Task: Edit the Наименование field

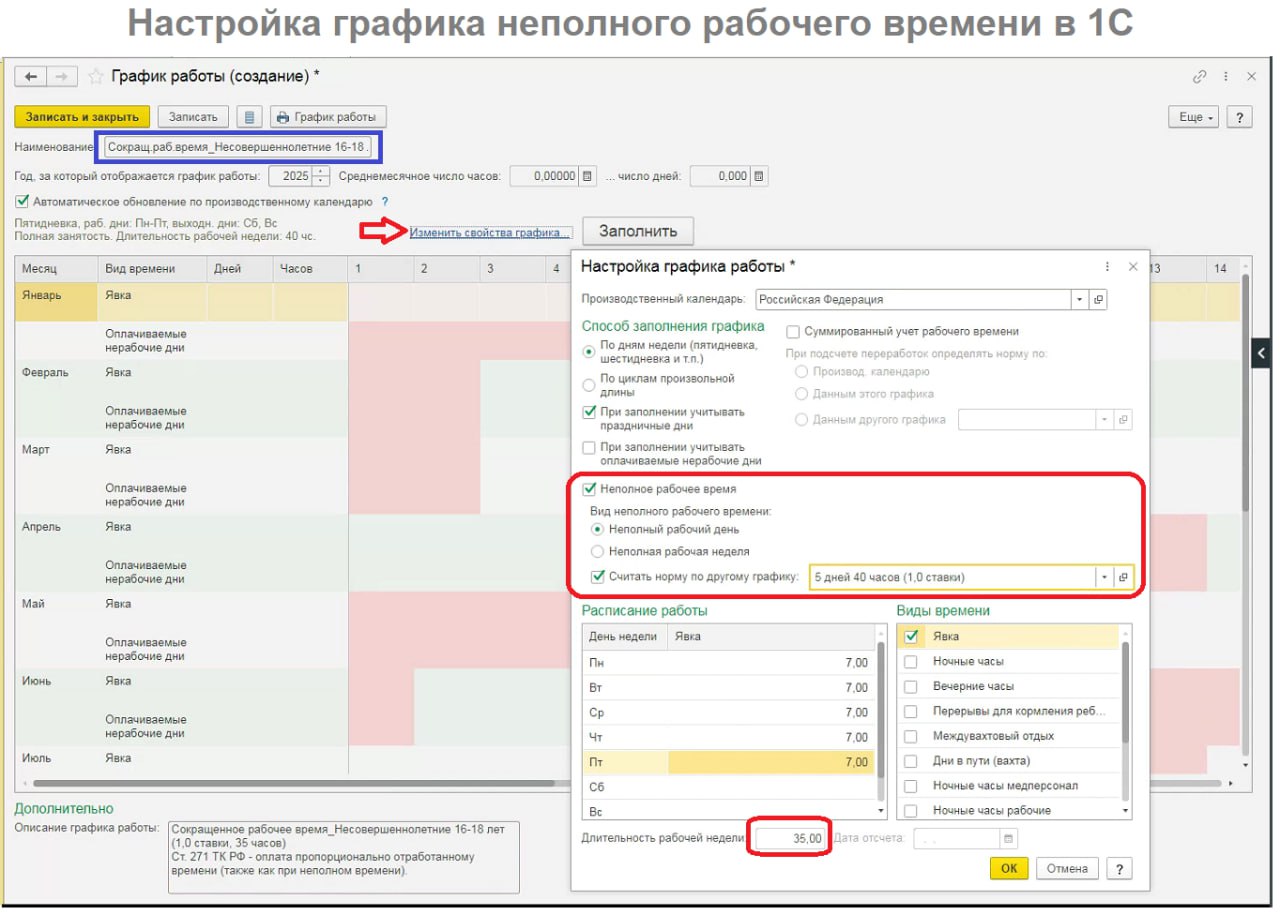Action: point(240,148)
